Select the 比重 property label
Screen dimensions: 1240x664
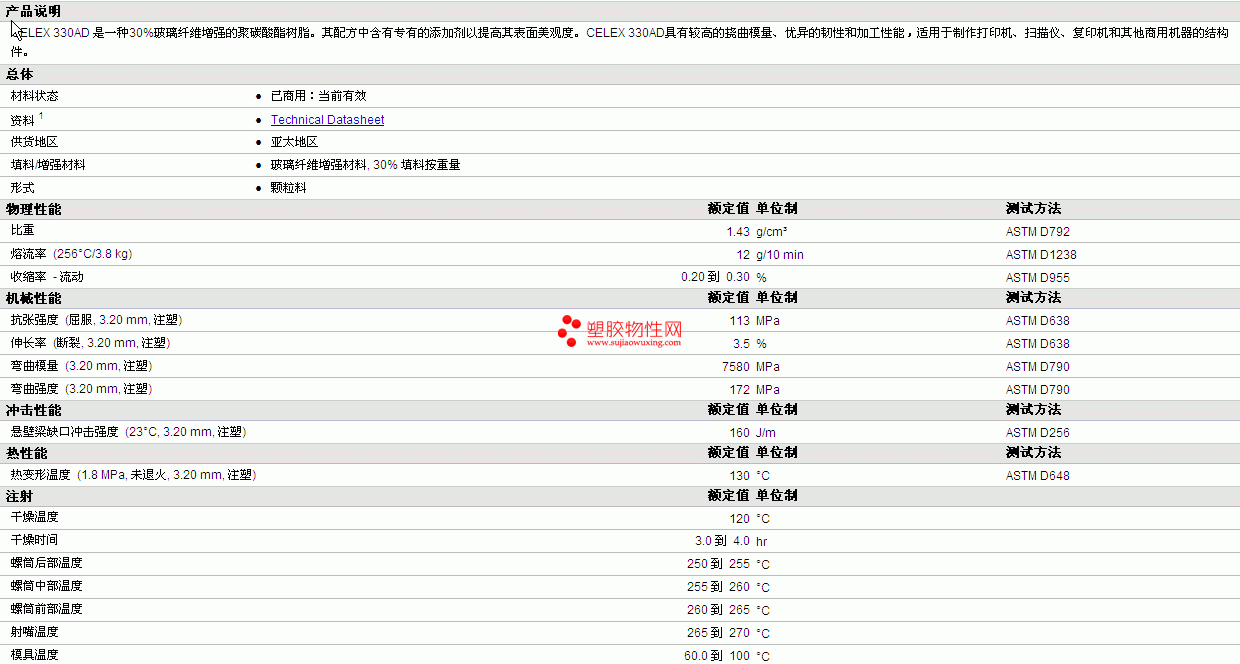(x=22, y=231)
